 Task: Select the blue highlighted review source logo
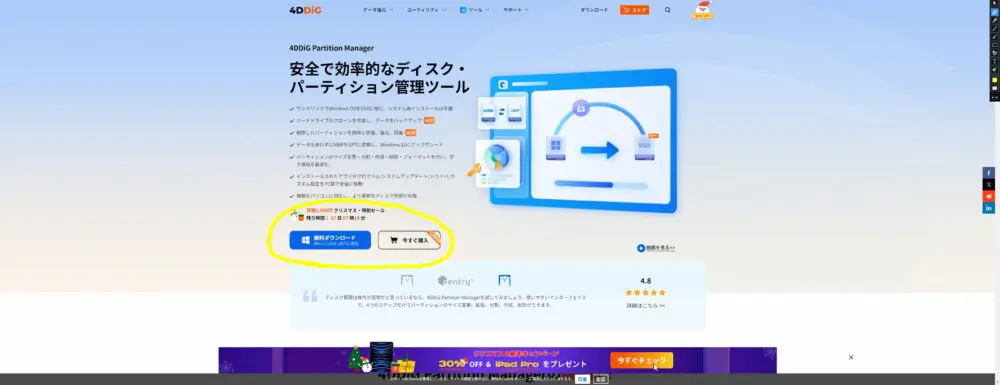(x=504, y=280)
